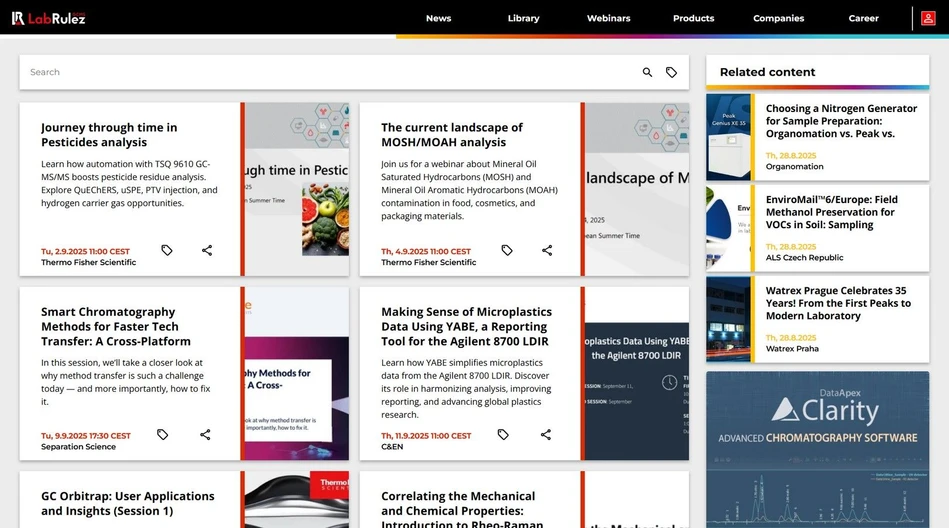The image size is (949, 528).
Task: Open Correlating the Mechanical and Chemical Properties
Action: [x=462, y=510]
